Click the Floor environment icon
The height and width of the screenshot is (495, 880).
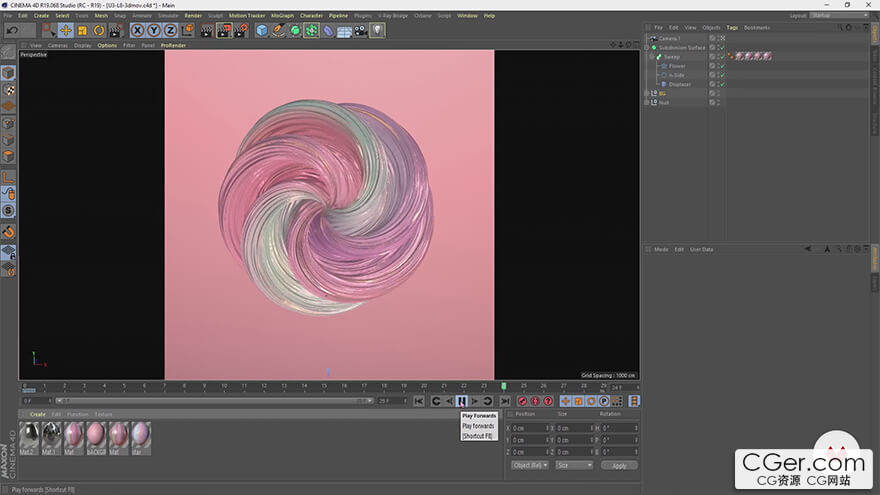(344, 30)
